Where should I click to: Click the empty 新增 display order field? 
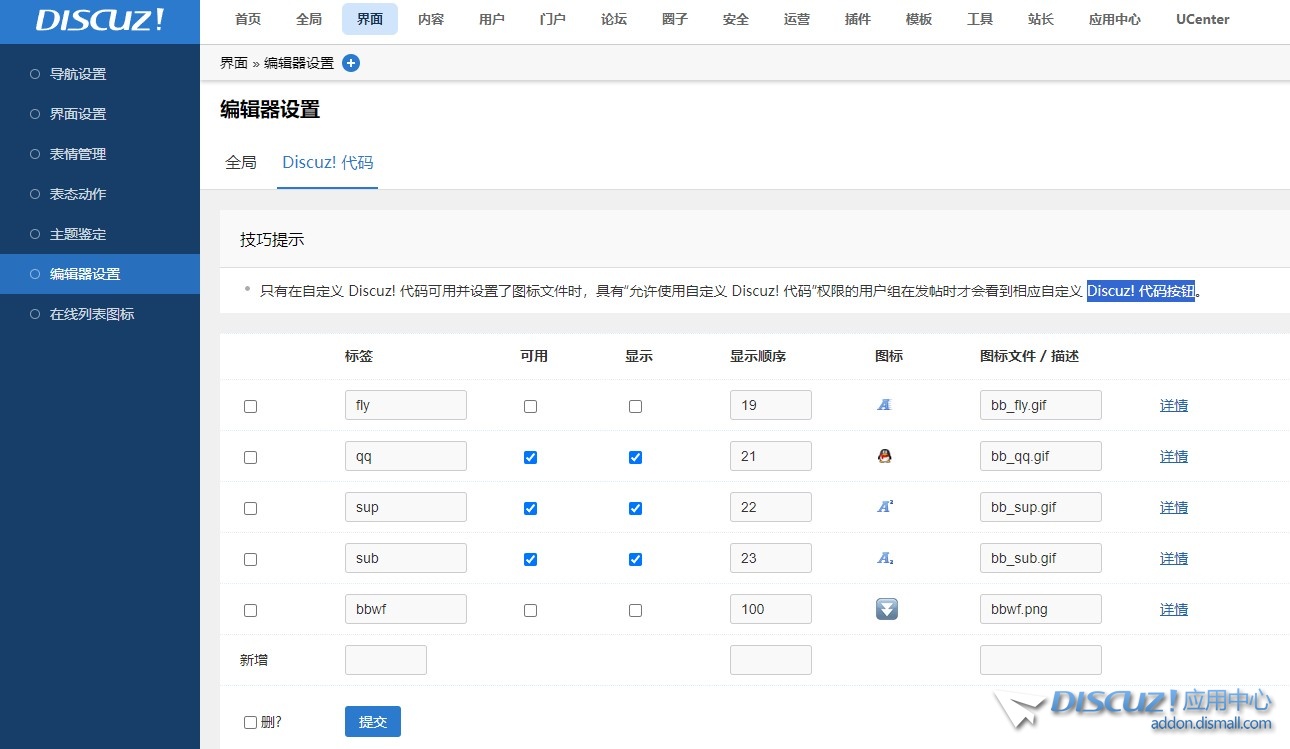(771, 660)
